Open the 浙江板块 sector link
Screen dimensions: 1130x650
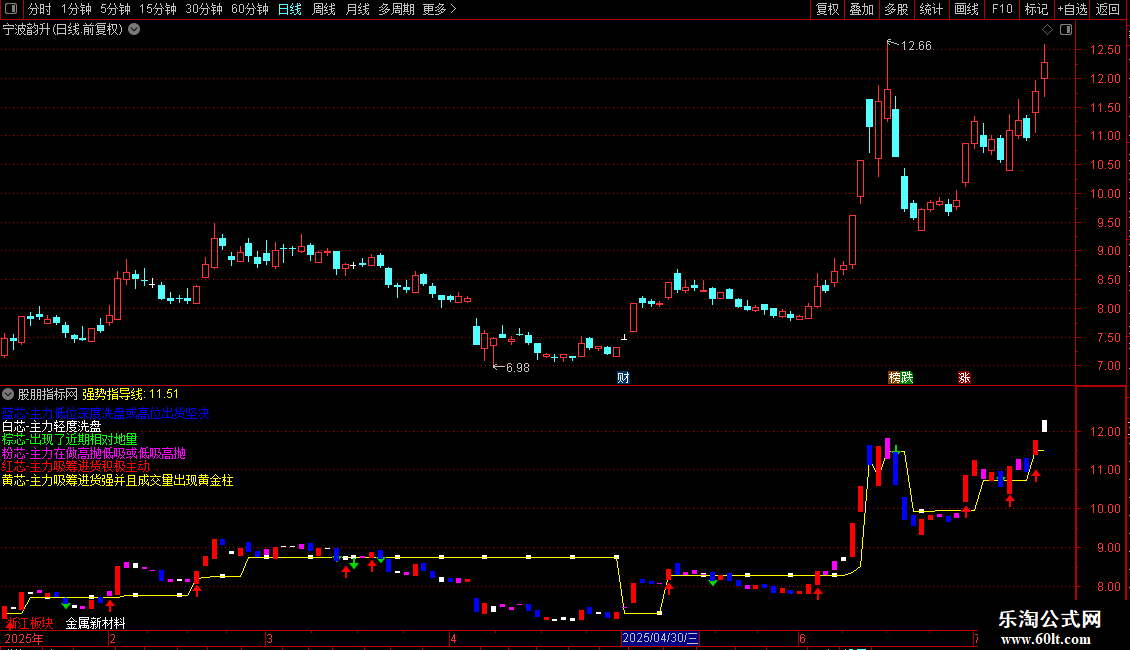pyautogui.click(x=30, y=623)
